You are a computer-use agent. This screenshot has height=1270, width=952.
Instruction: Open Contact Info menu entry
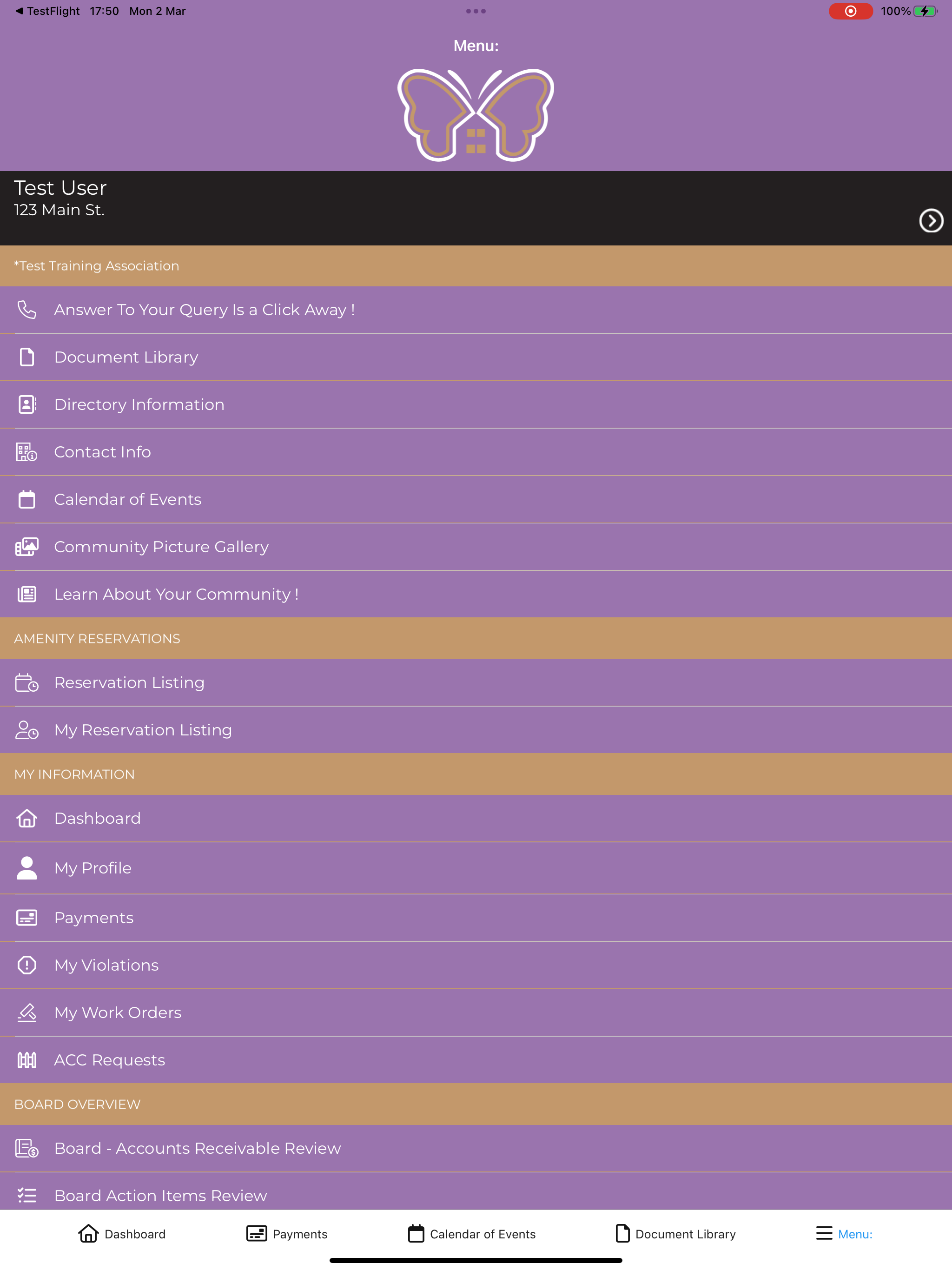pyautogui.click(x=476, y=452)
